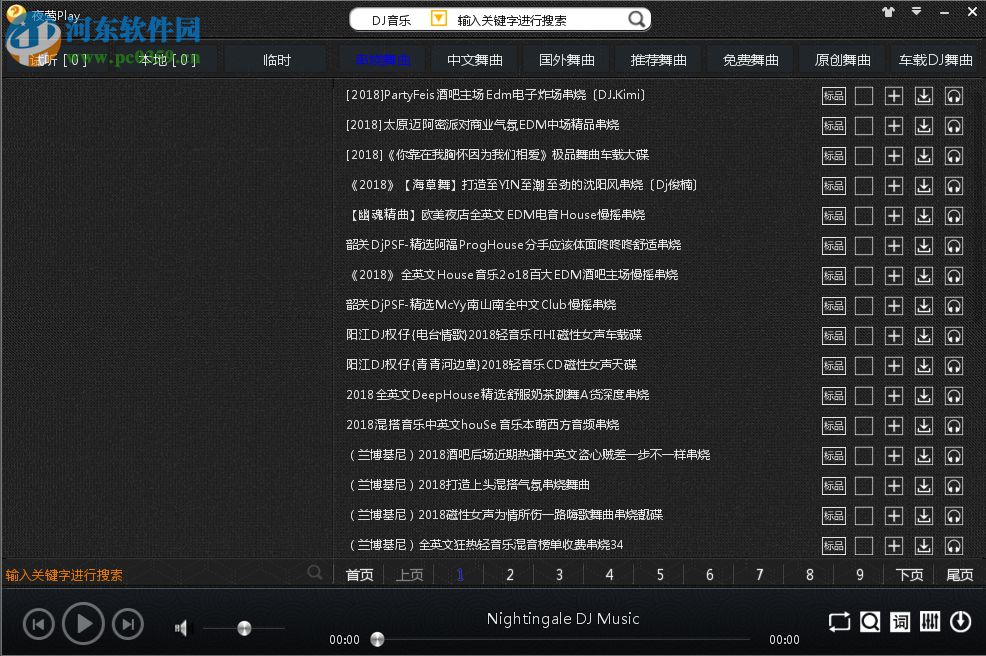Click the dropdown arrow icon beside DJ音乐

point(437,19)
